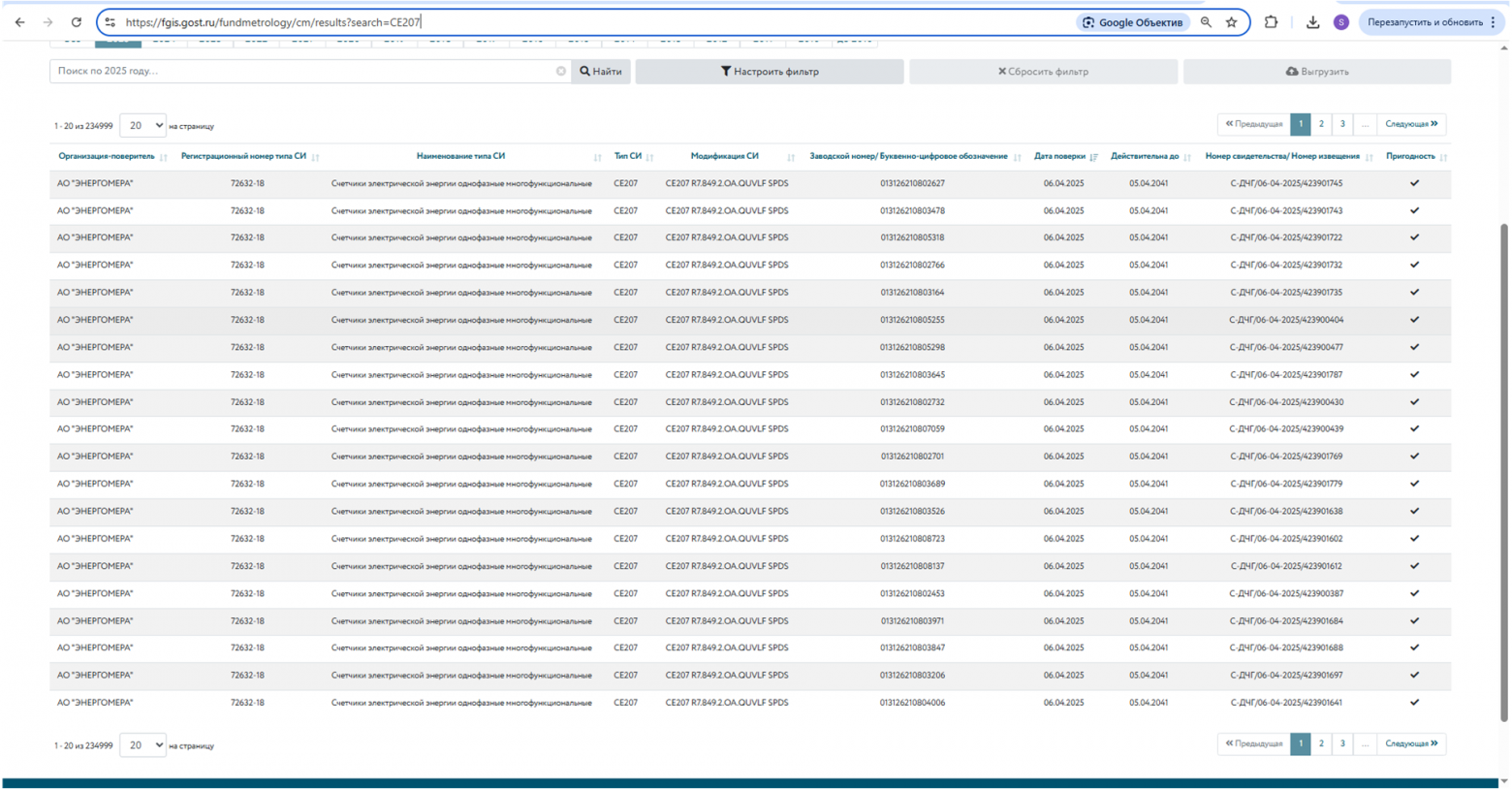Image resolution: width=1512 pixels, height=789 pixels.
Task: Open the top rows-per-page dropdown
Action: coord(142,126)
